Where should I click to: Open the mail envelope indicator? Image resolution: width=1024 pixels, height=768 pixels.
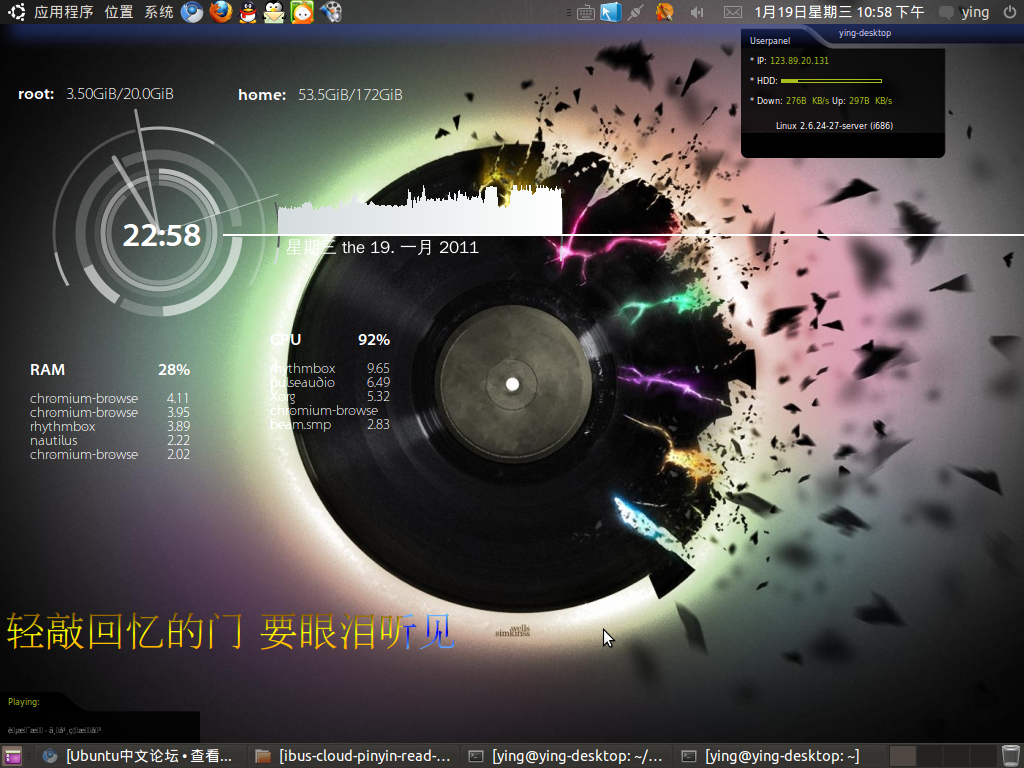[x=733, y=12]
